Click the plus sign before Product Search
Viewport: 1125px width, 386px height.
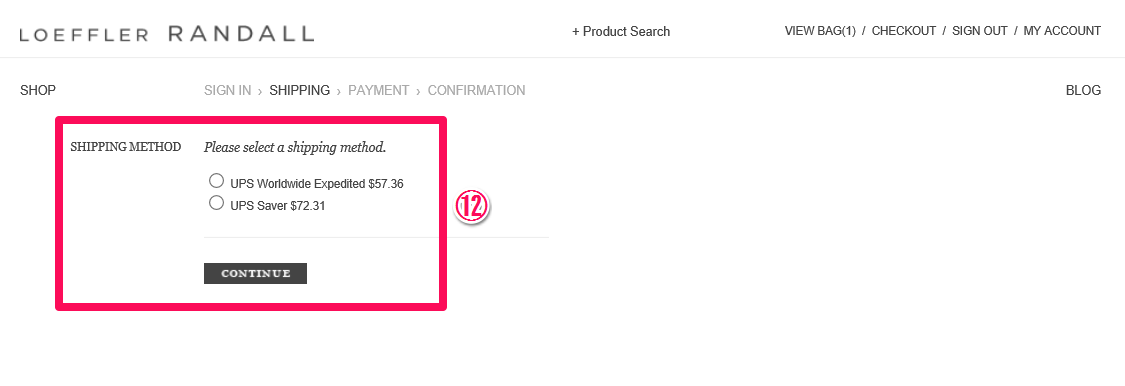pos(575,32)
